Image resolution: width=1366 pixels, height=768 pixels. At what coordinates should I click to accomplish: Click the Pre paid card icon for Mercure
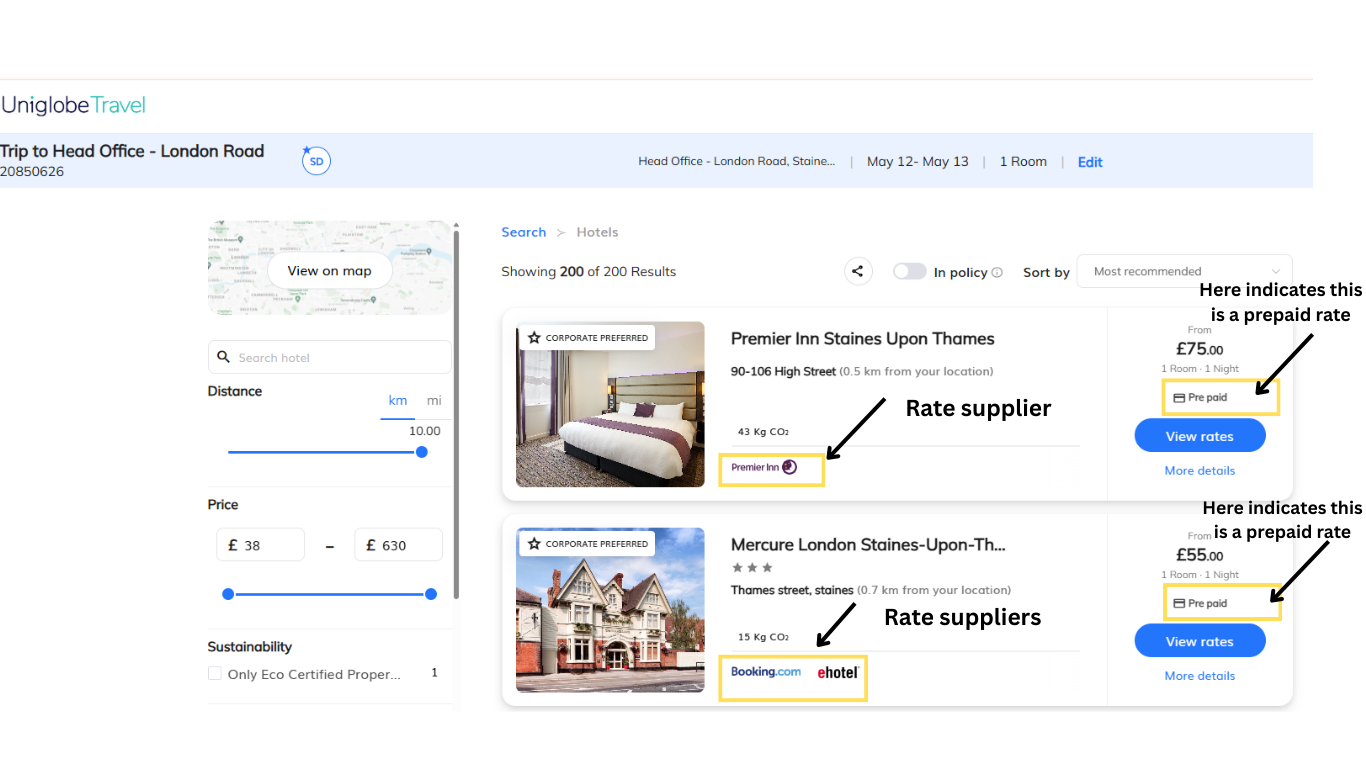1179,604
